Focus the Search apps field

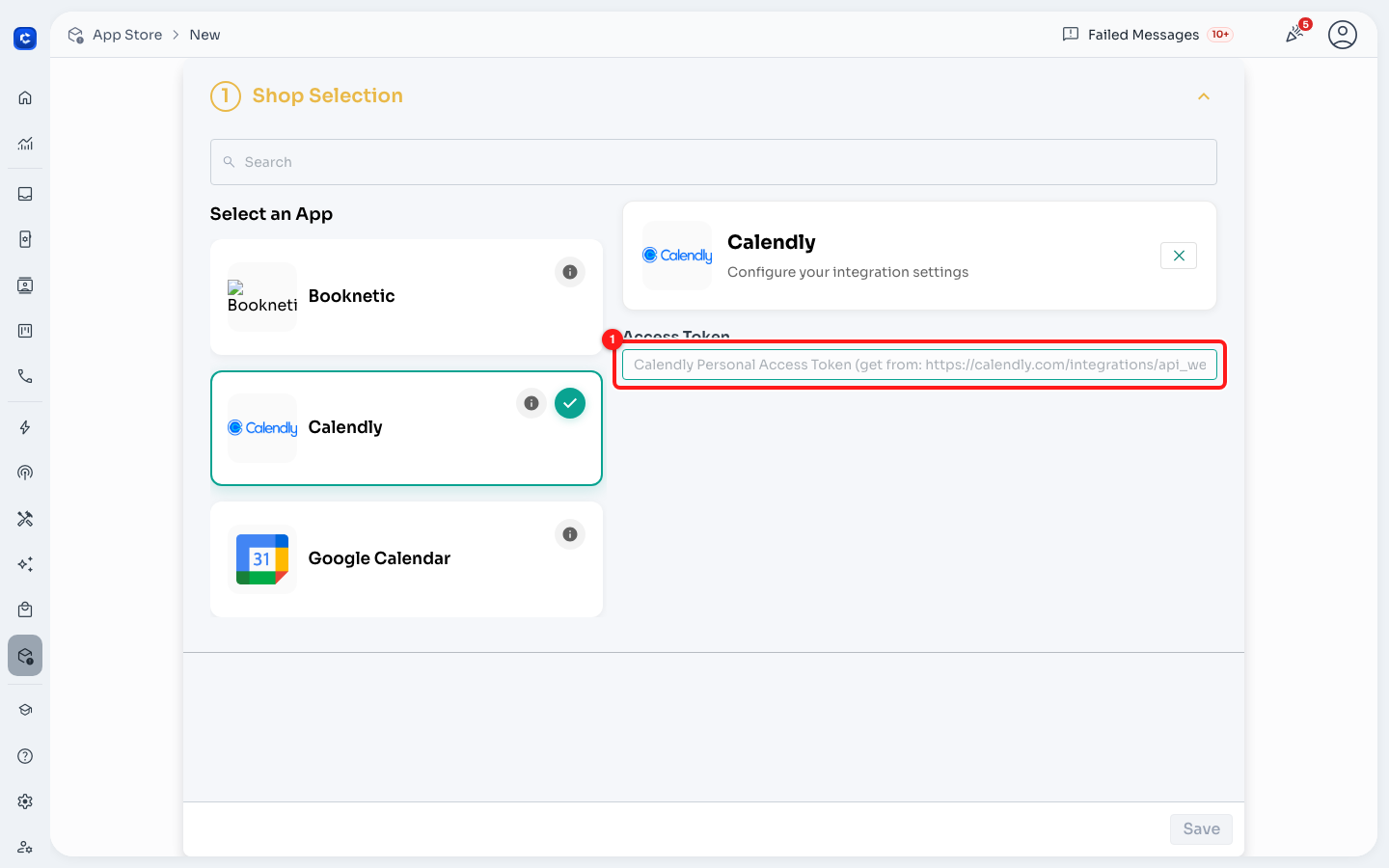[x=714, y=162]
